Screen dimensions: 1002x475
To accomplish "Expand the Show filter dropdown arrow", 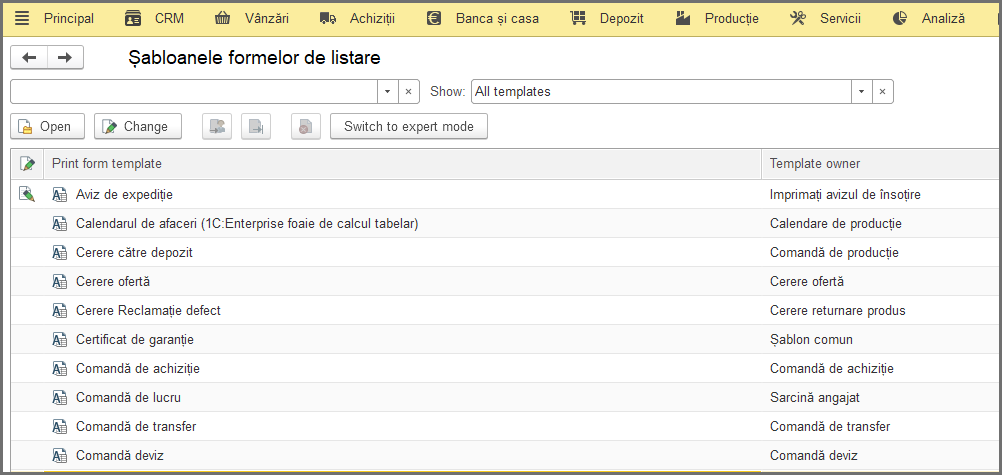I will tap(861, 91).
